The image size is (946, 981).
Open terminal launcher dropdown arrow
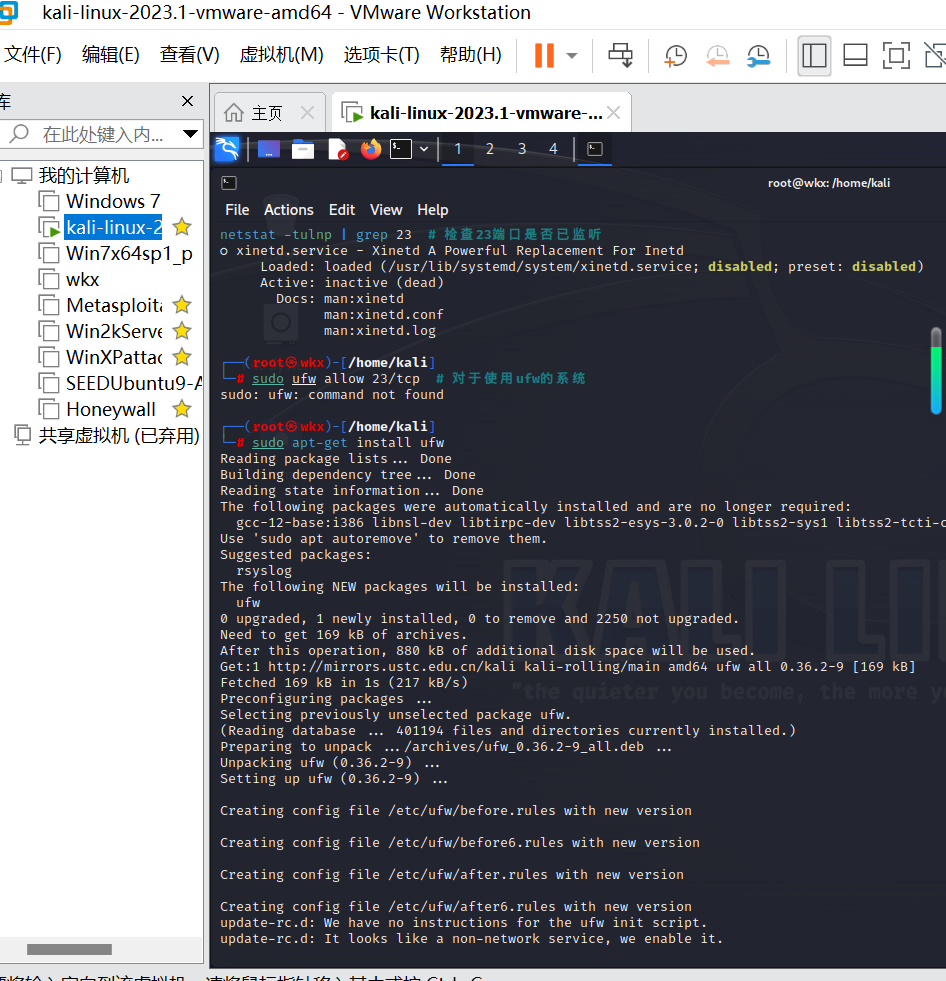[x=424, y=149]
